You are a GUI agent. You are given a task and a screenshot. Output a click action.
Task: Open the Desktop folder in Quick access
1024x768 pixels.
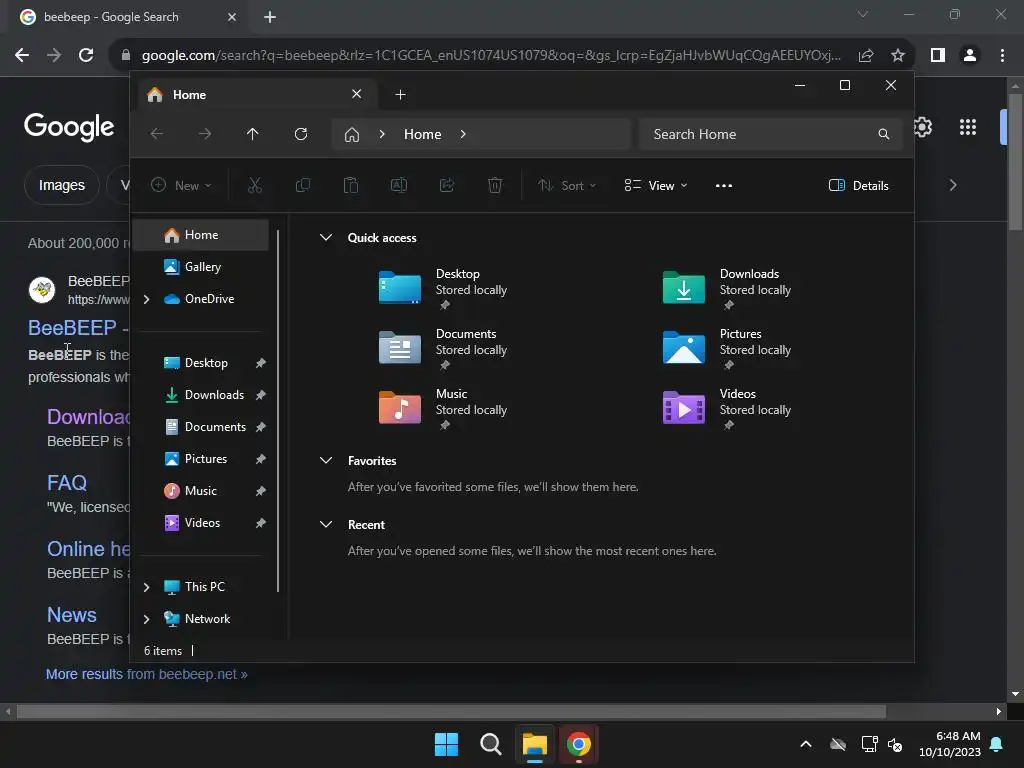coord(443,288)
